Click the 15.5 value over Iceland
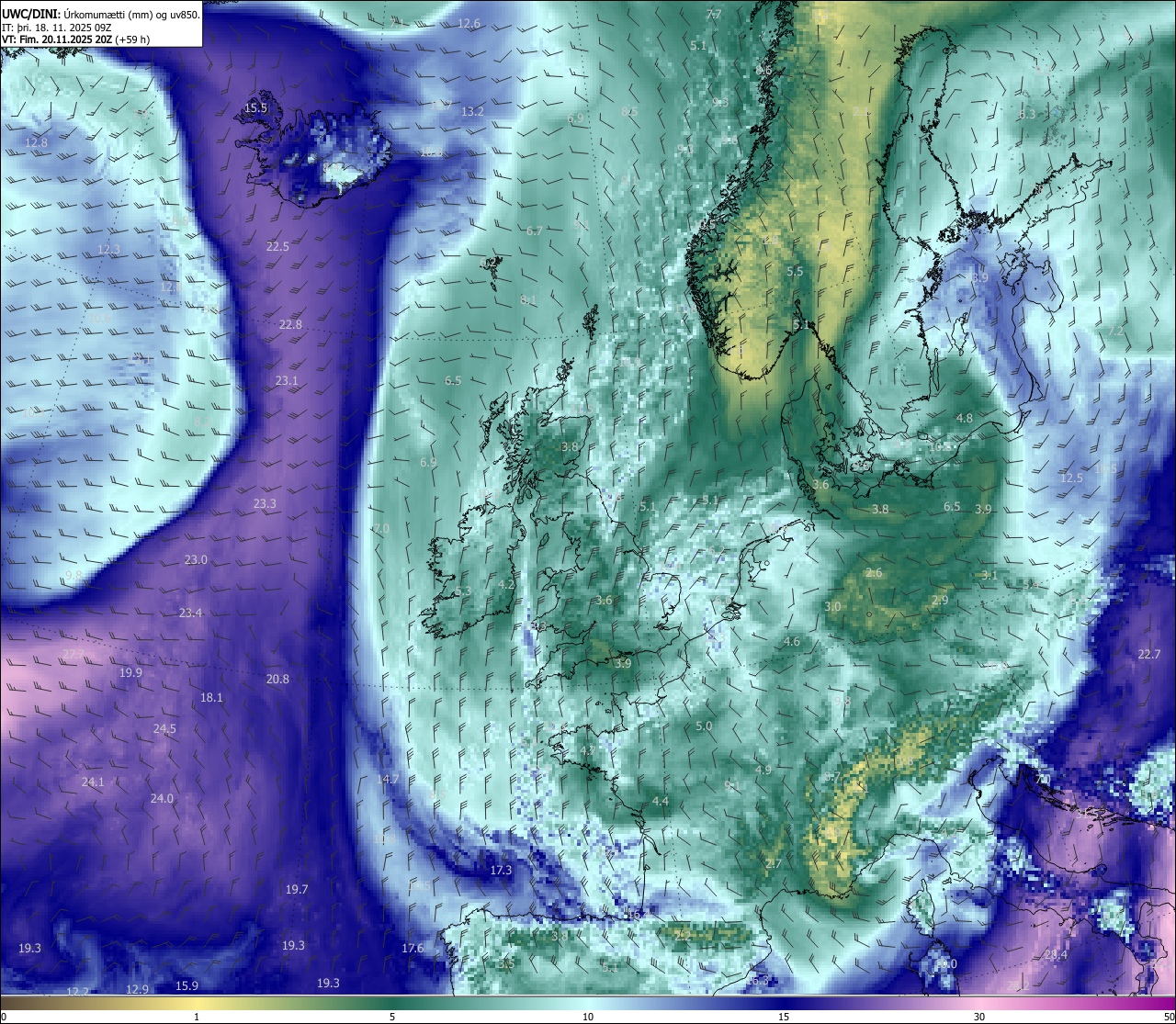Image resolution: width=1176 pixels, height=1024 pixels. click(x=255, y=108)
